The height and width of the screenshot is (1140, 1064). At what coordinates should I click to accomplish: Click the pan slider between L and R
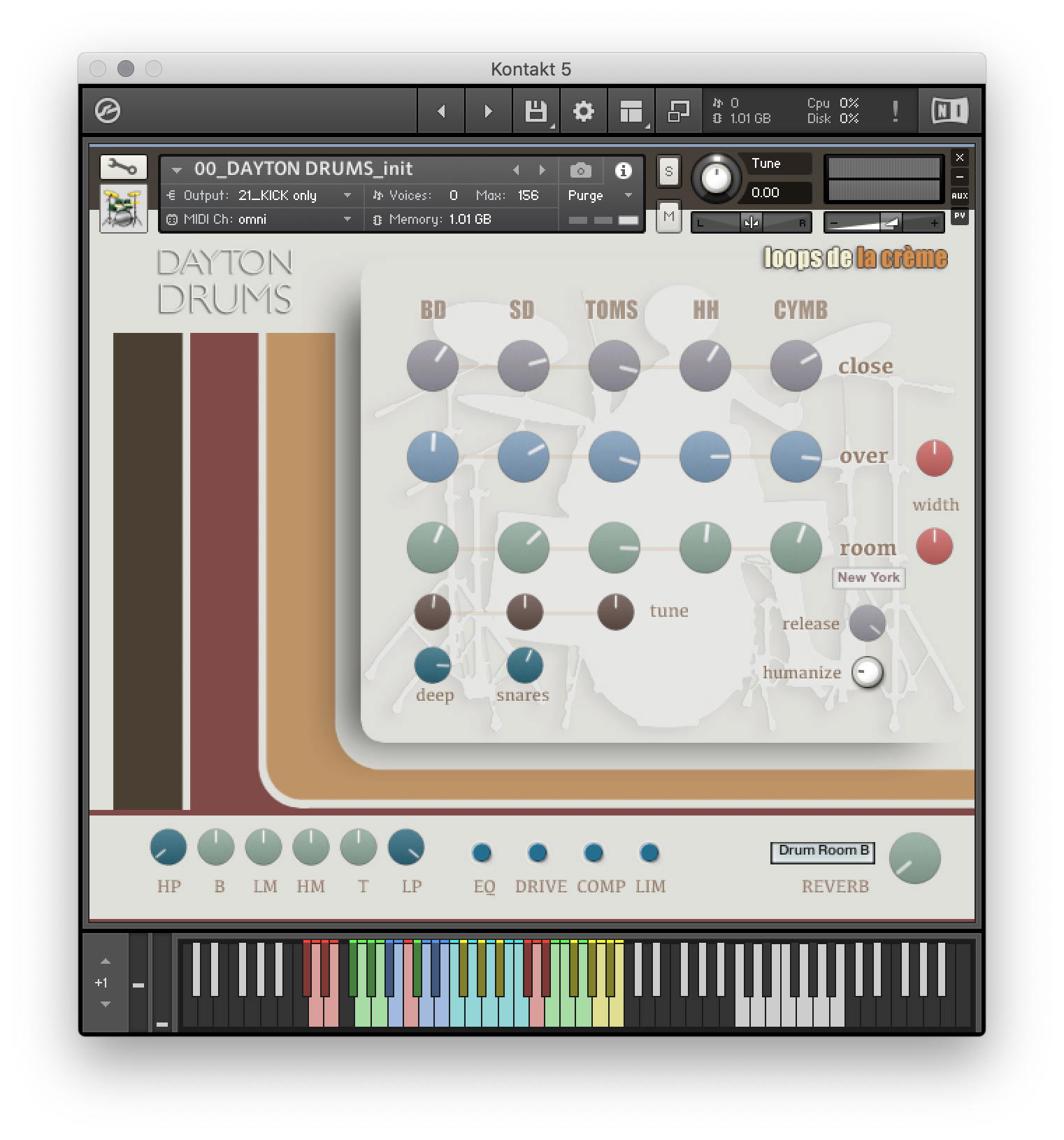(x=751, y=222)
